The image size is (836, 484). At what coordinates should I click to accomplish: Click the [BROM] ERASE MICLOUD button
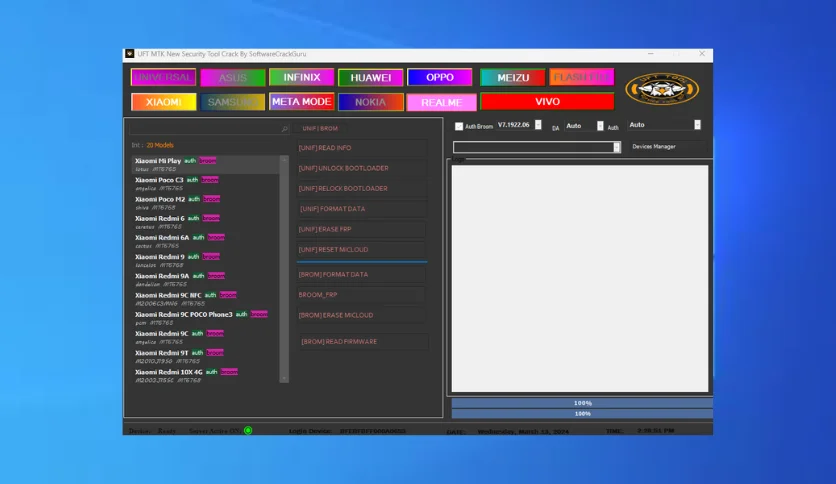coord(362,315)
